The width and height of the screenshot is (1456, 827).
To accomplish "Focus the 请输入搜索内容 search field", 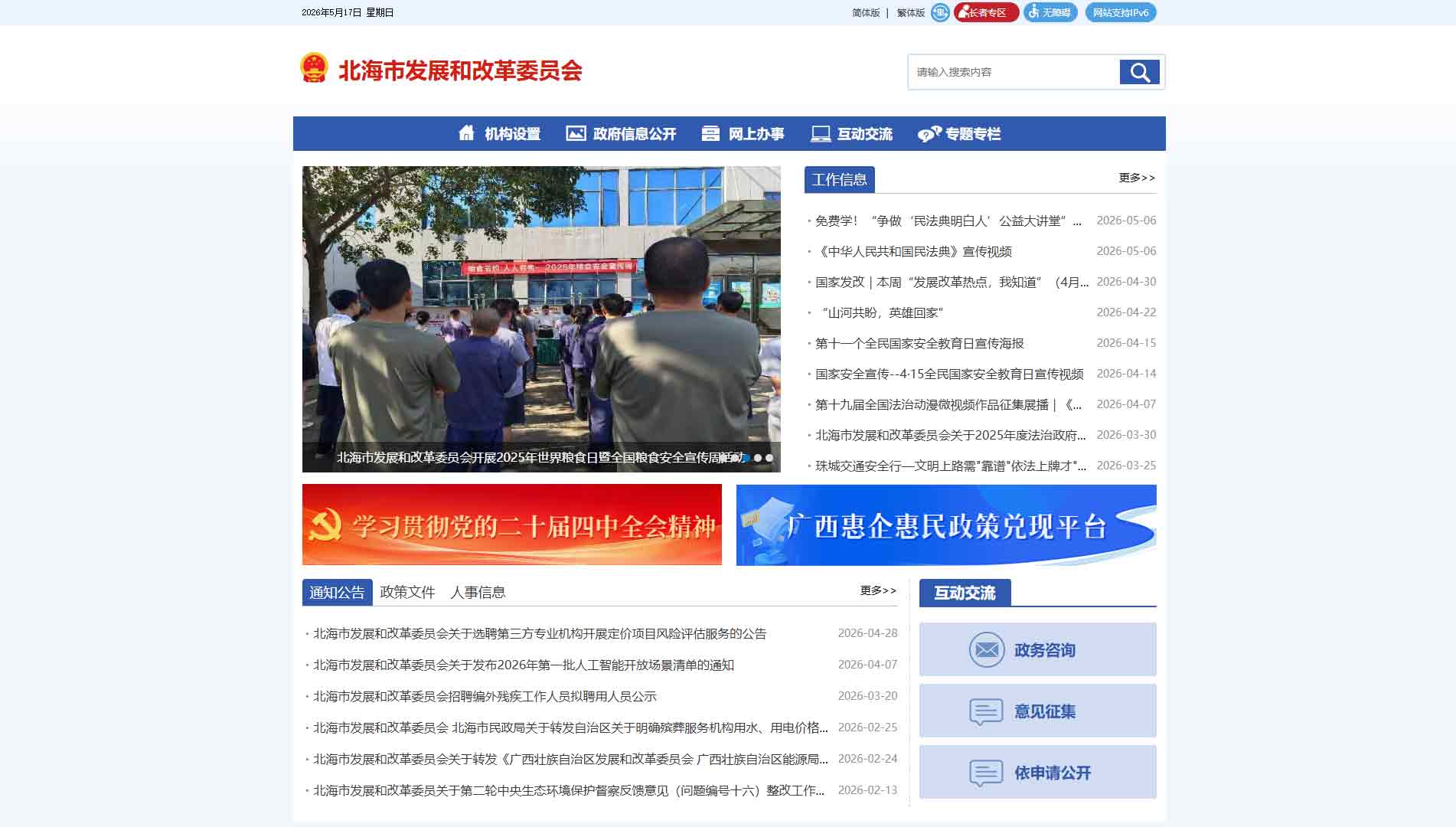I will 1014,72.
